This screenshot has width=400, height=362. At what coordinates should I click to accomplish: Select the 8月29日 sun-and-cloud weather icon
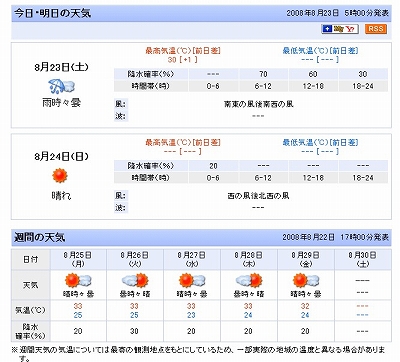point(306,280)
